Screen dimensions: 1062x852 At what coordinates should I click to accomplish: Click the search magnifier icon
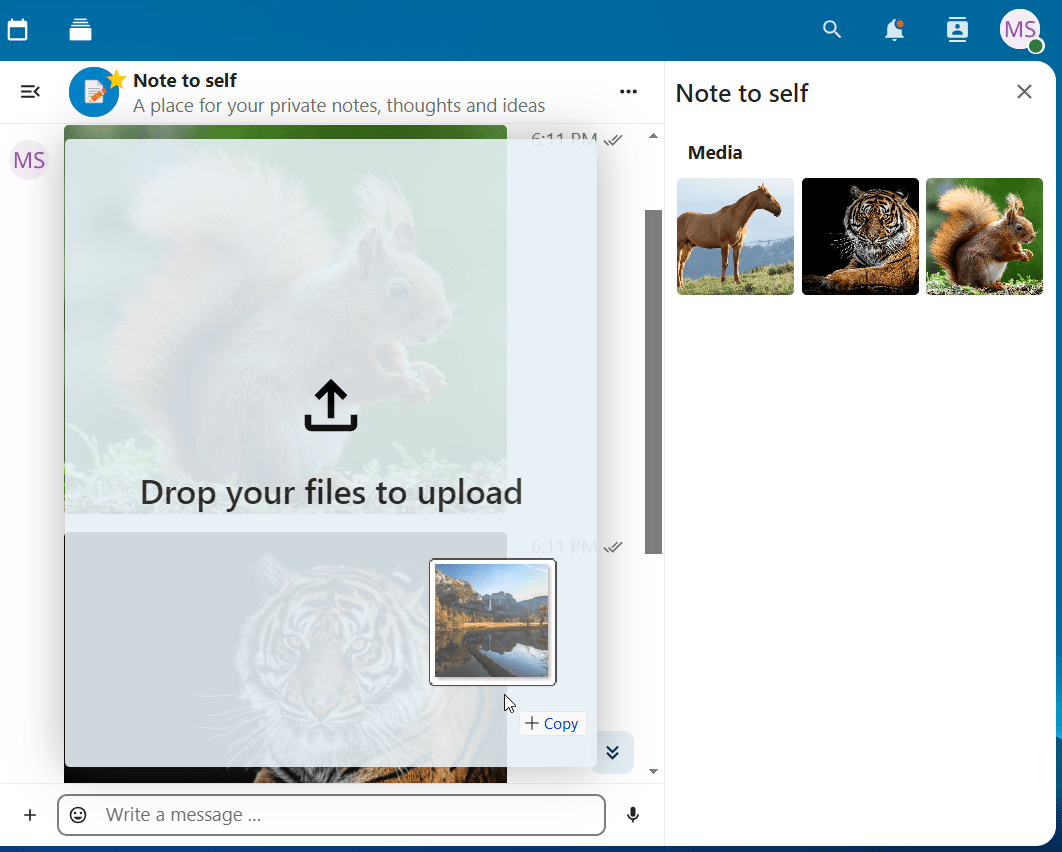click(832, 30)
